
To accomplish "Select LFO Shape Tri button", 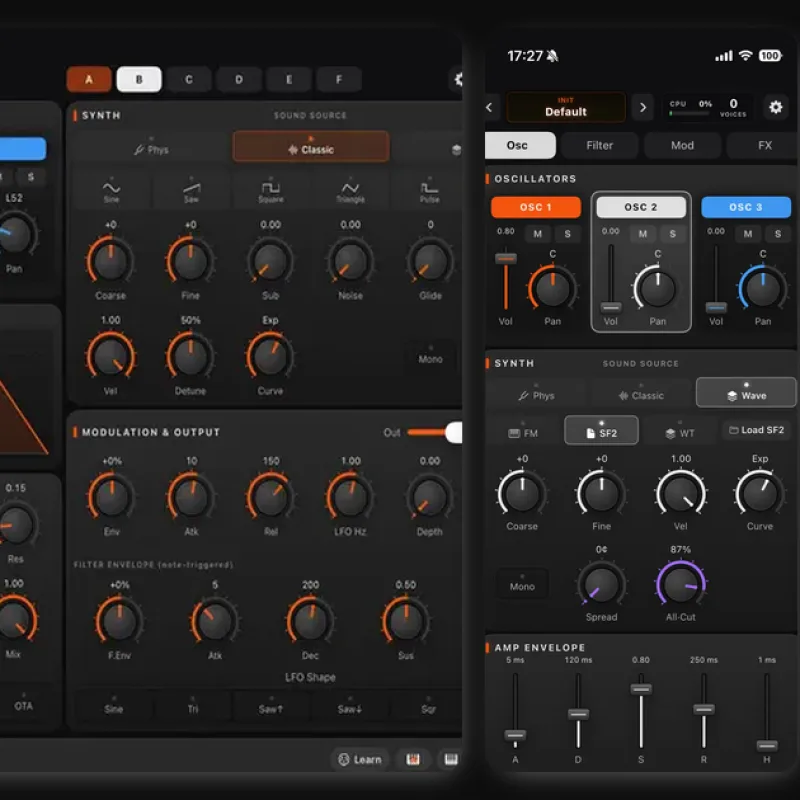I will click(x=192, y=707).
